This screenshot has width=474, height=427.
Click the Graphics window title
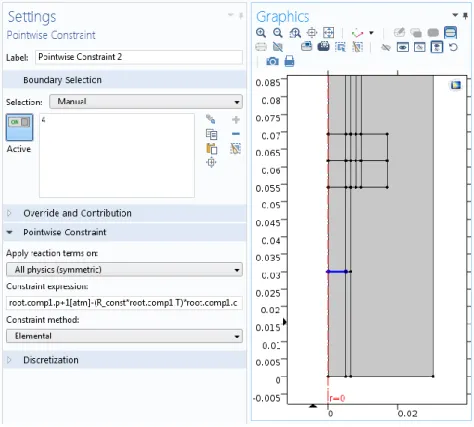(x=283, y=17)
